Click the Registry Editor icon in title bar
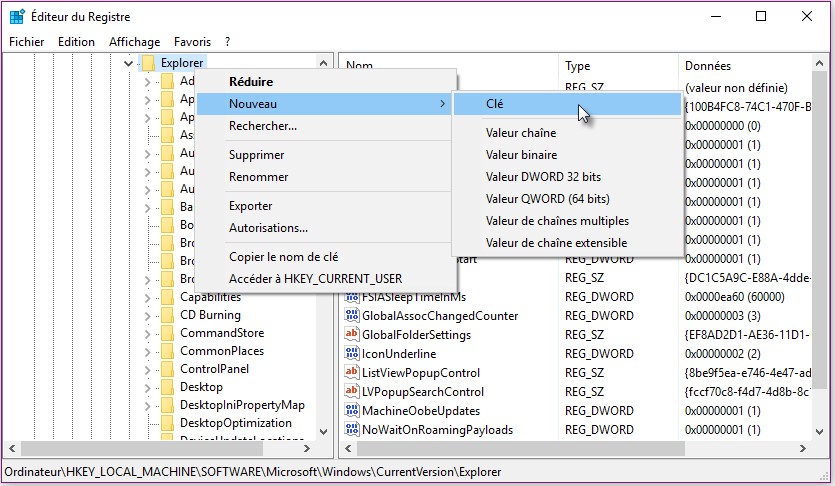This screenshot has height=486, width=835. tap(17, 16)
